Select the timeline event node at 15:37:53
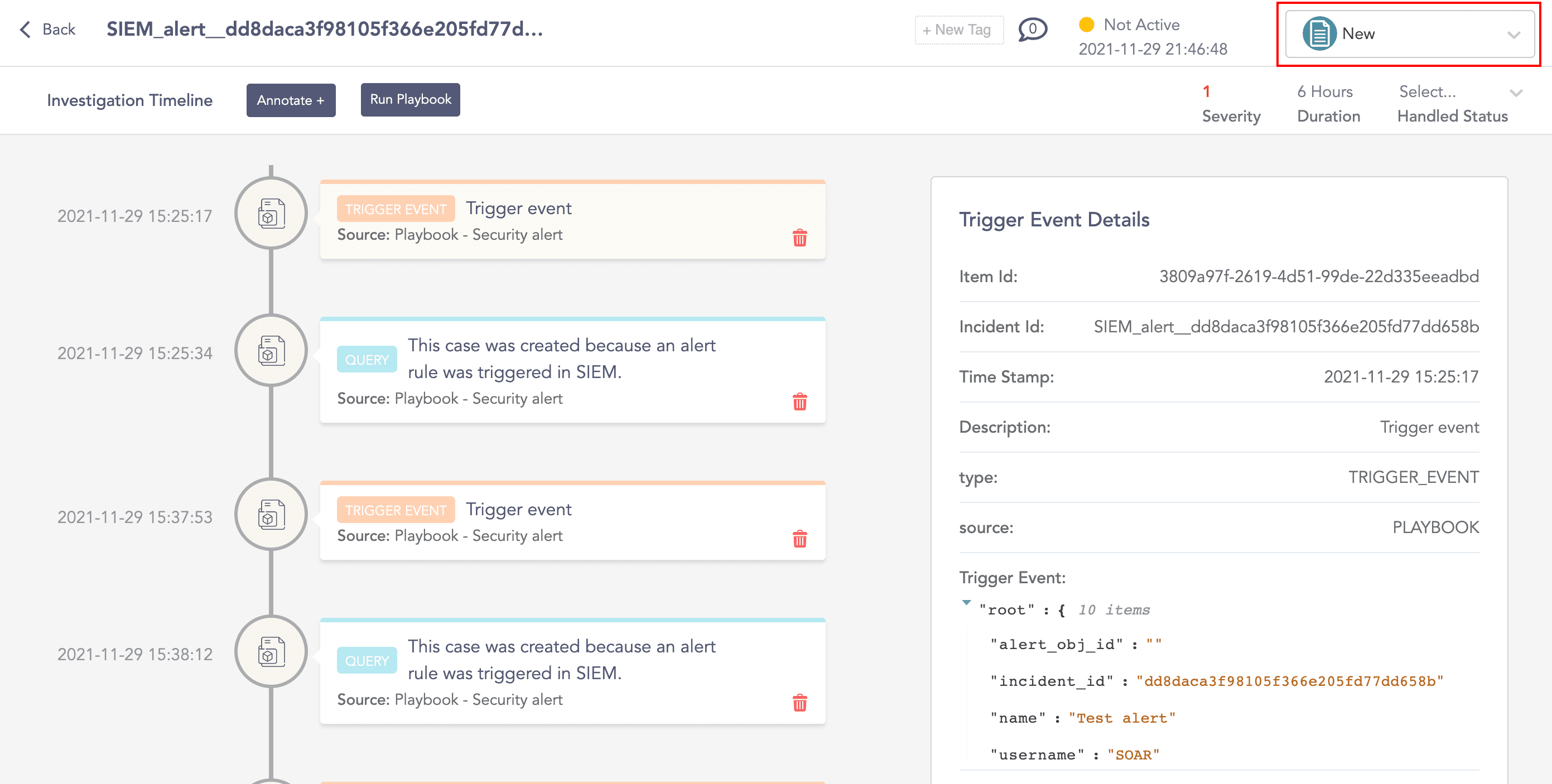Screen dimensions: 1552x784 point(271,514)
